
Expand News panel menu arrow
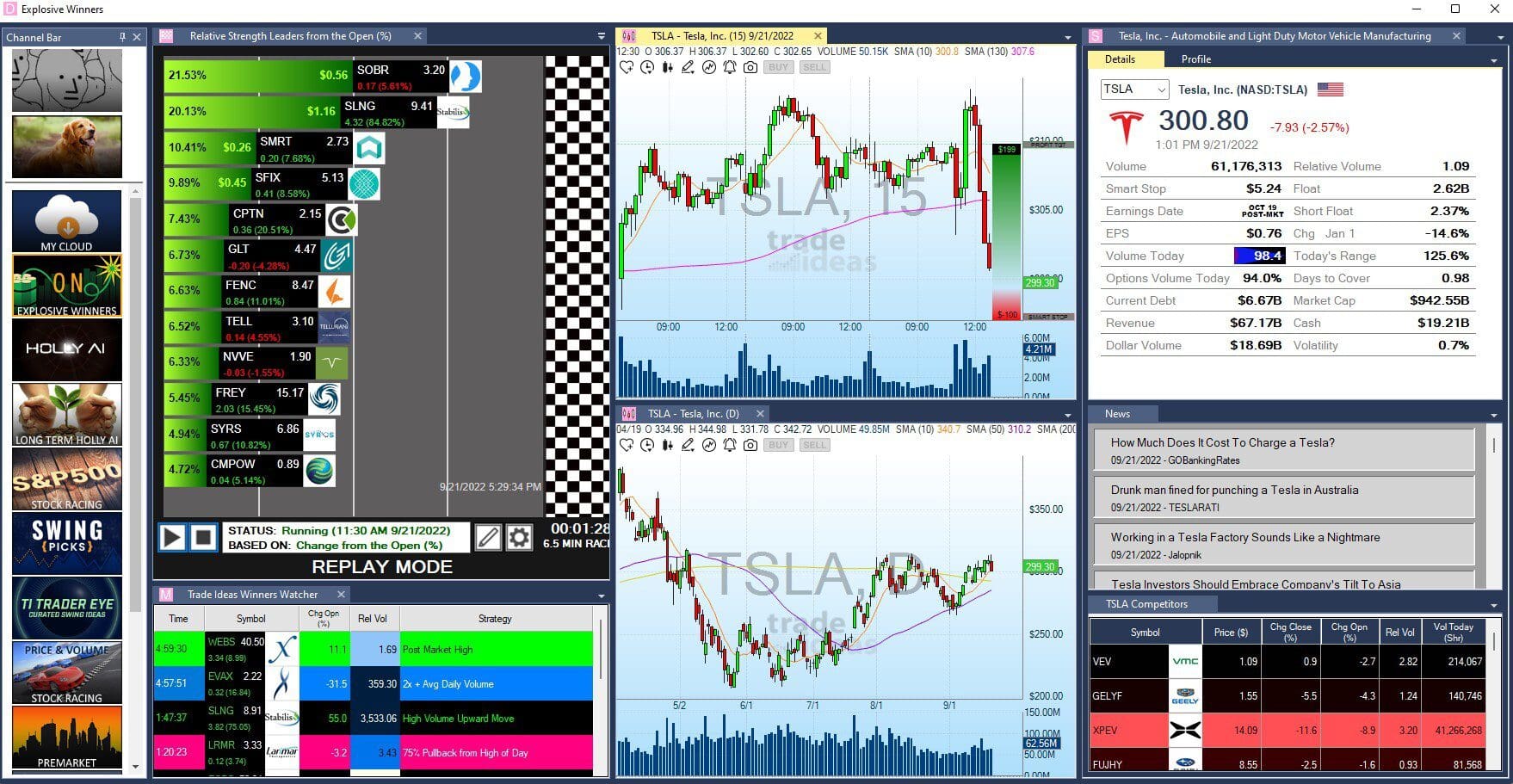(x=1494, y=415)
